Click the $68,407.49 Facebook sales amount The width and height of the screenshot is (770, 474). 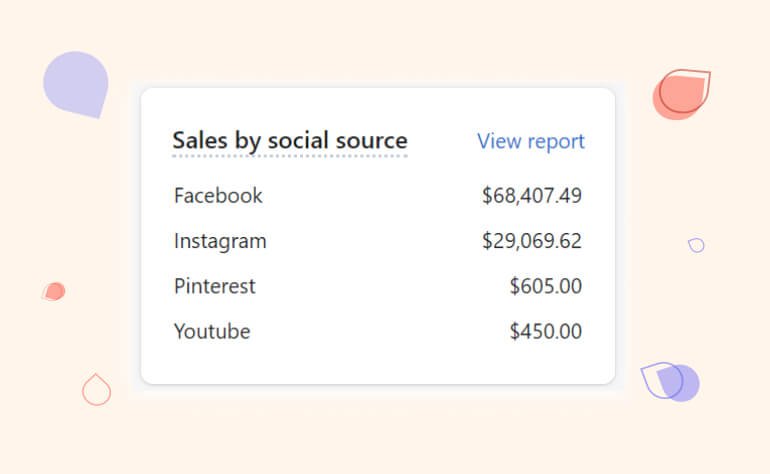[531, 195]
